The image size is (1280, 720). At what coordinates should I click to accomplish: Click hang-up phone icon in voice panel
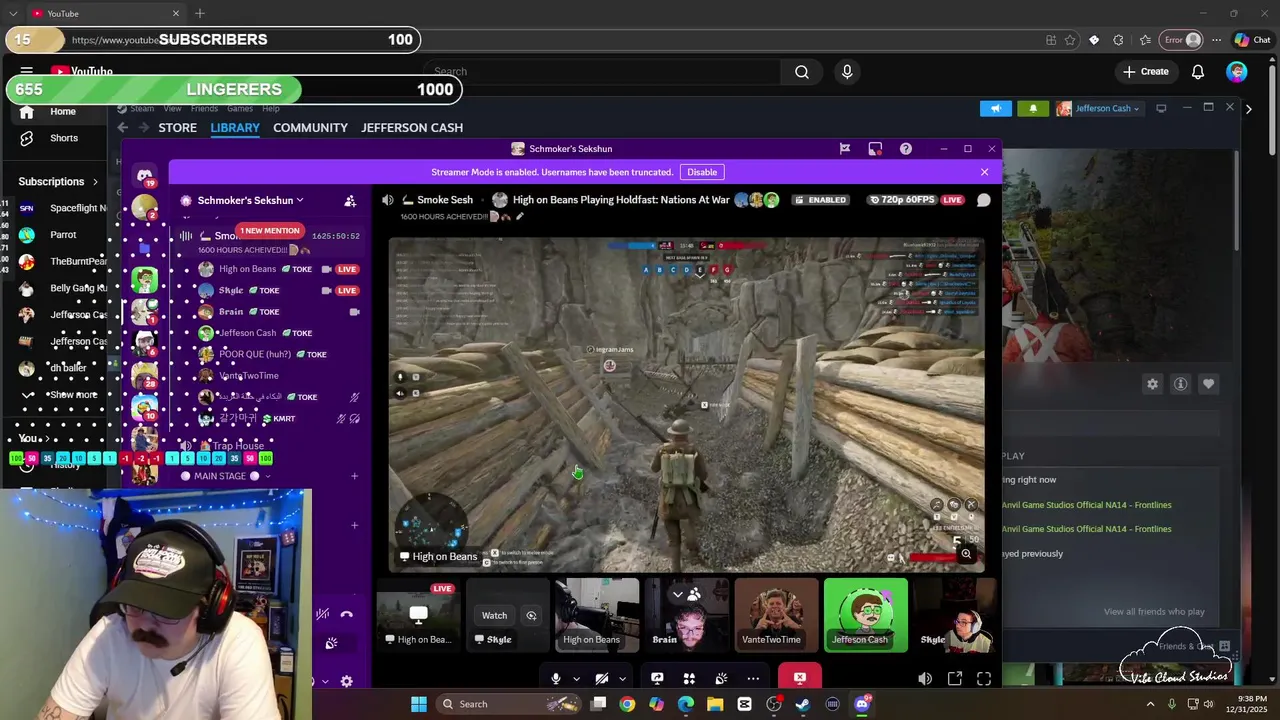(x=346, y=614)
